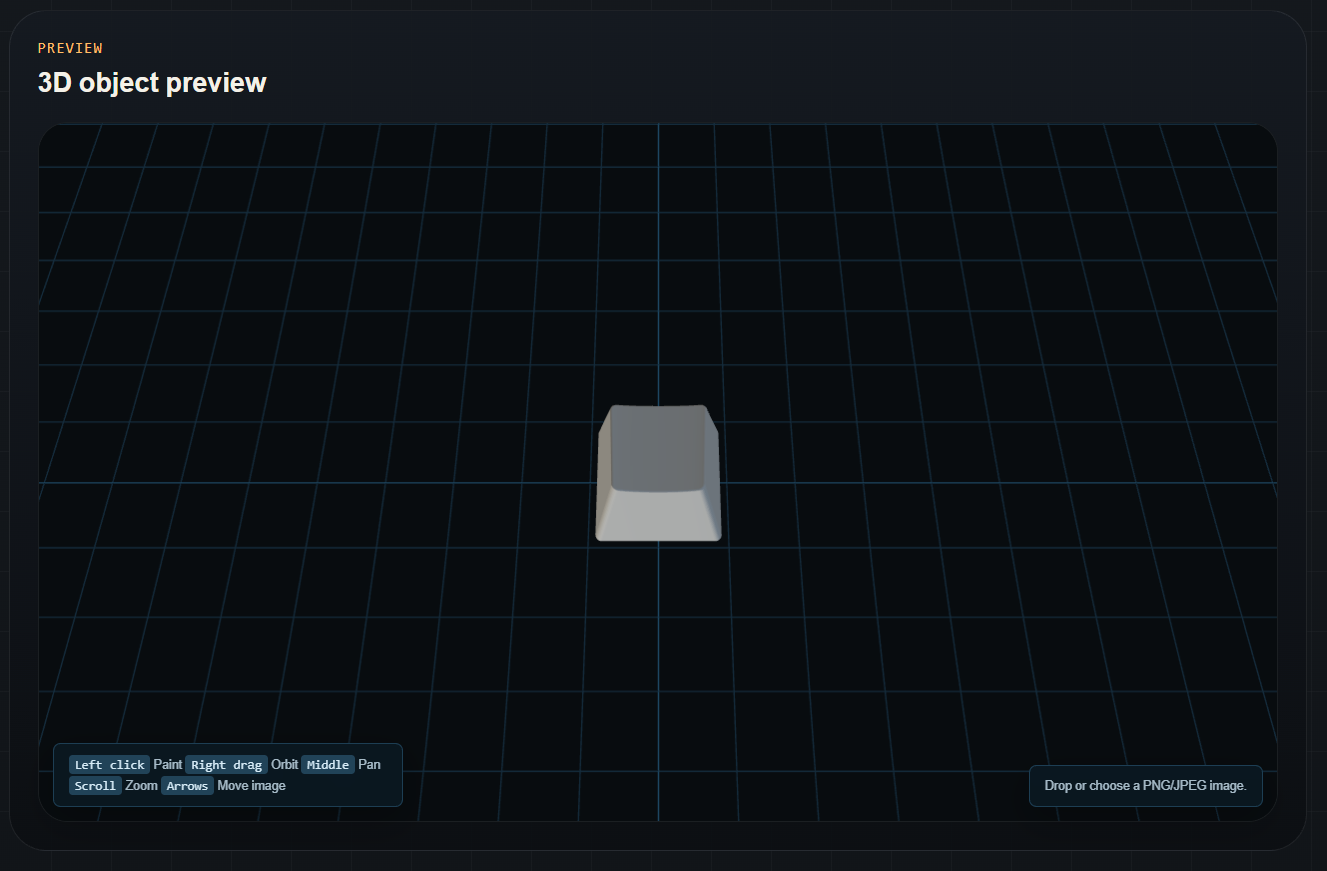The width and height of the screenshot is (1327, 871).
Task: Click the "Drop or choose a PNG/JPEG image" button
Action: [1145, 786]
